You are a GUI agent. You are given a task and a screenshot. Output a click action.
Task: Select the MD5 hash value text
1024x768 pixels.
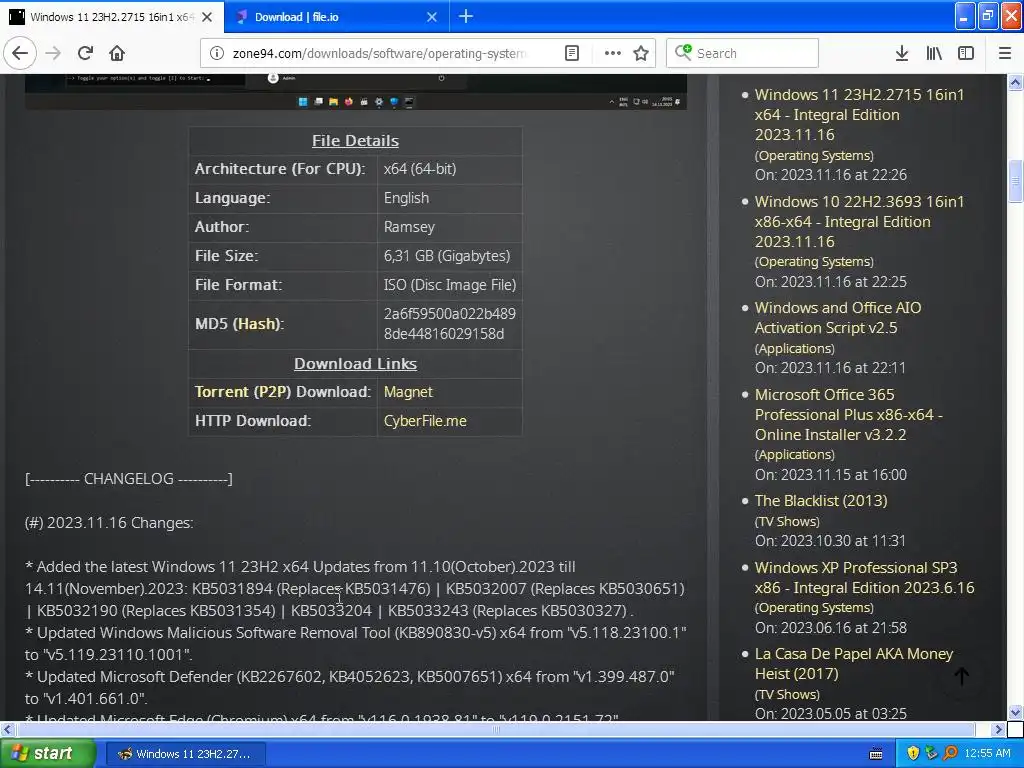(449, 324)
